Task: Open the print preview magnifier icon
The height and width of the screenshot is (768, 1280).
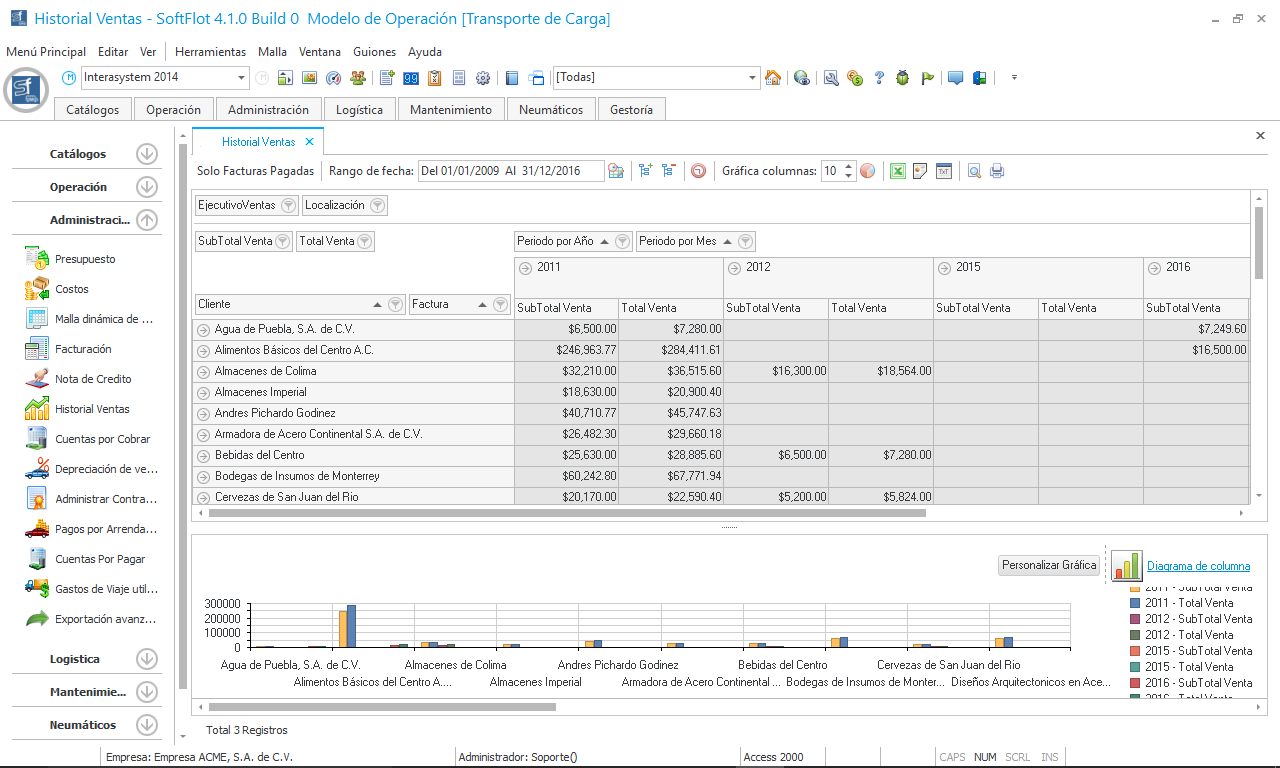Action: [x=974, y=171]
